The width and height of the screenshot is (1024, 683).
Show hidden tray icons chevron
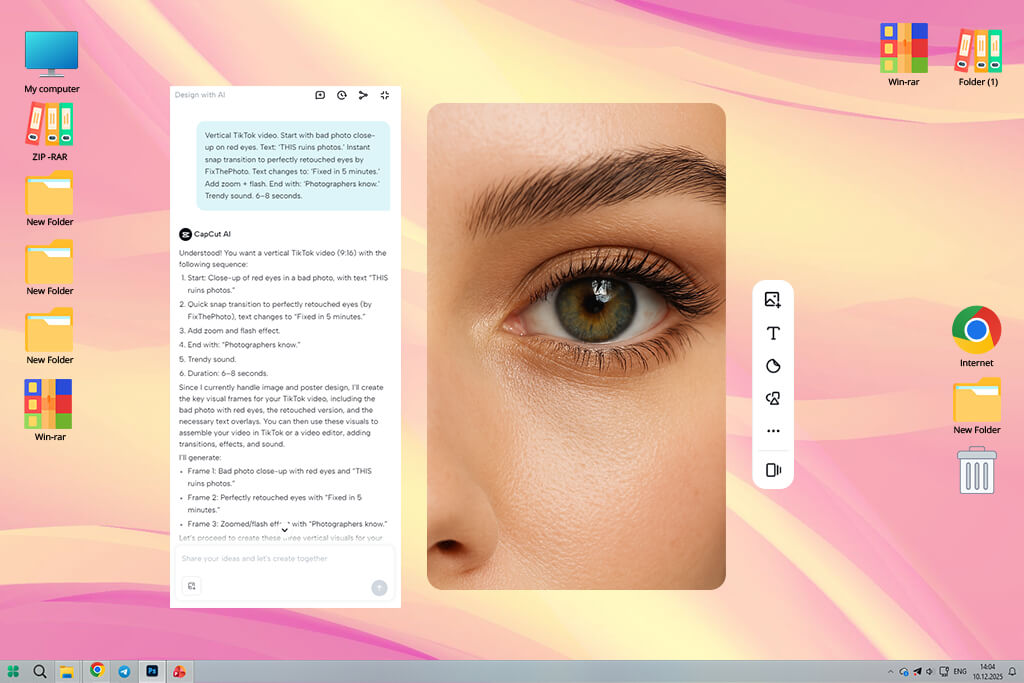tap(890, 671)
